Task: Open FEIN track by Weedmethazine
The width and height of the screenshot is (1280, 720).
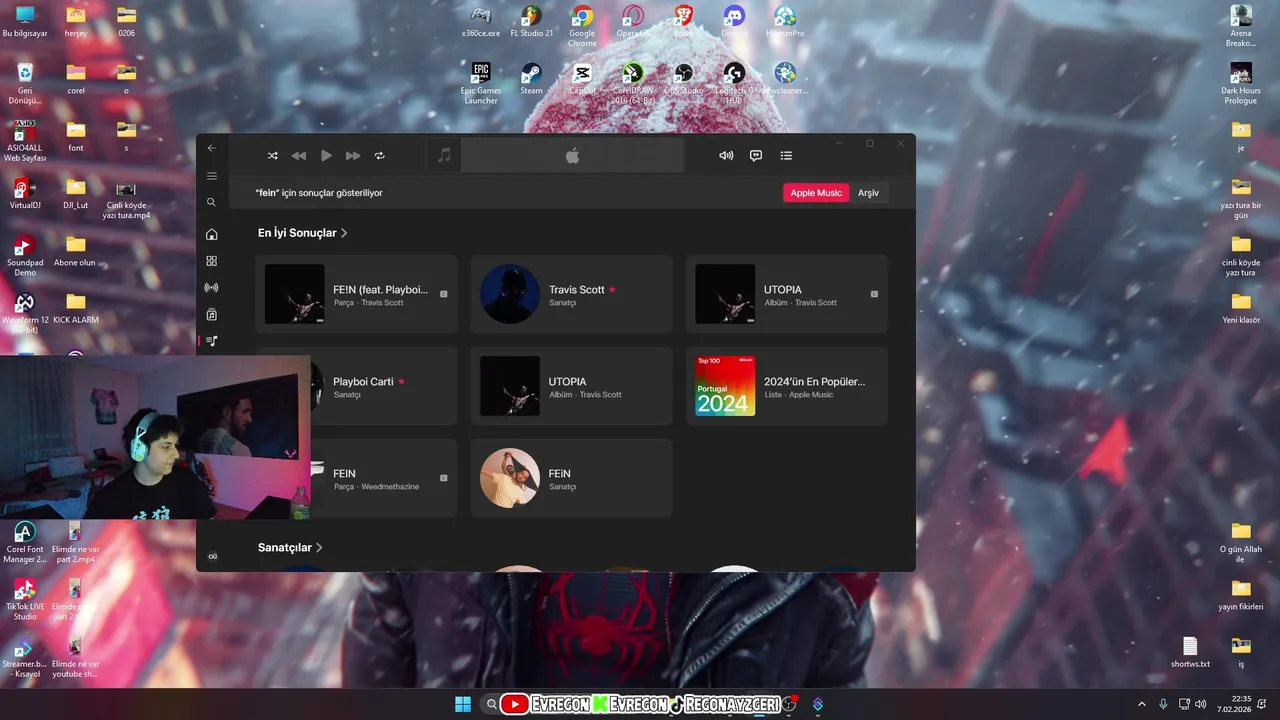Action: pos(378,478)
